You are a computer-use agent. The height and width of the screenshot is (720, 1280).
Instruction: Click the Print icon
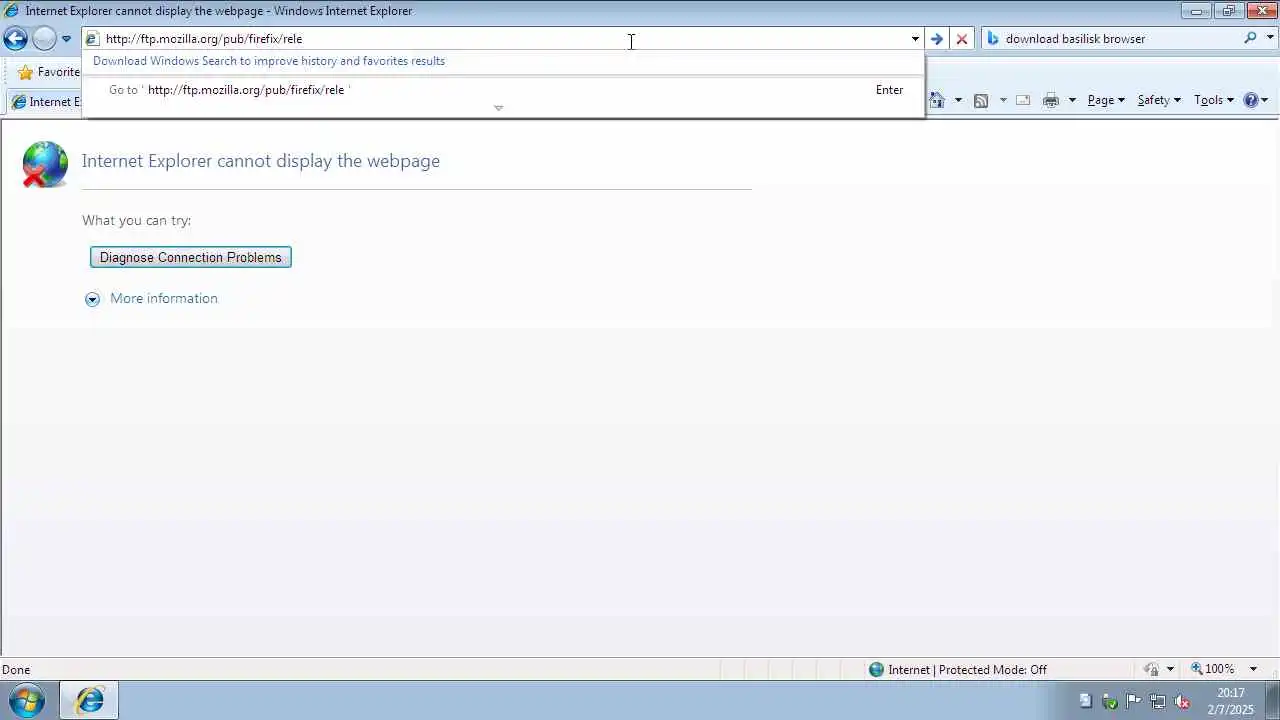(x=1050, y=100)
